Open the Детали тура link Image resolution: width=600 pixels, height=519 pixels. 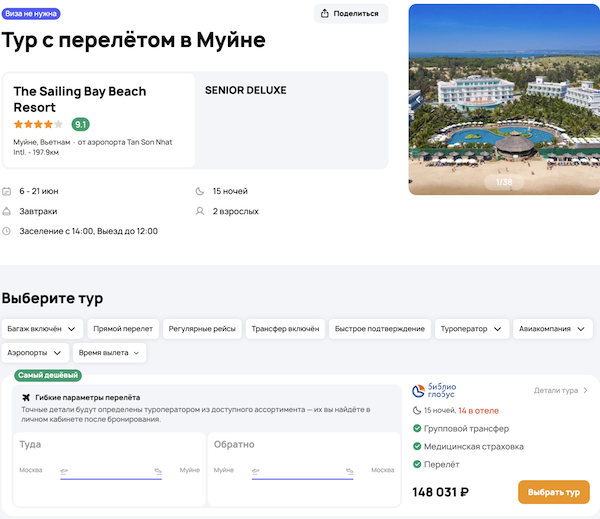pos(561,391)
